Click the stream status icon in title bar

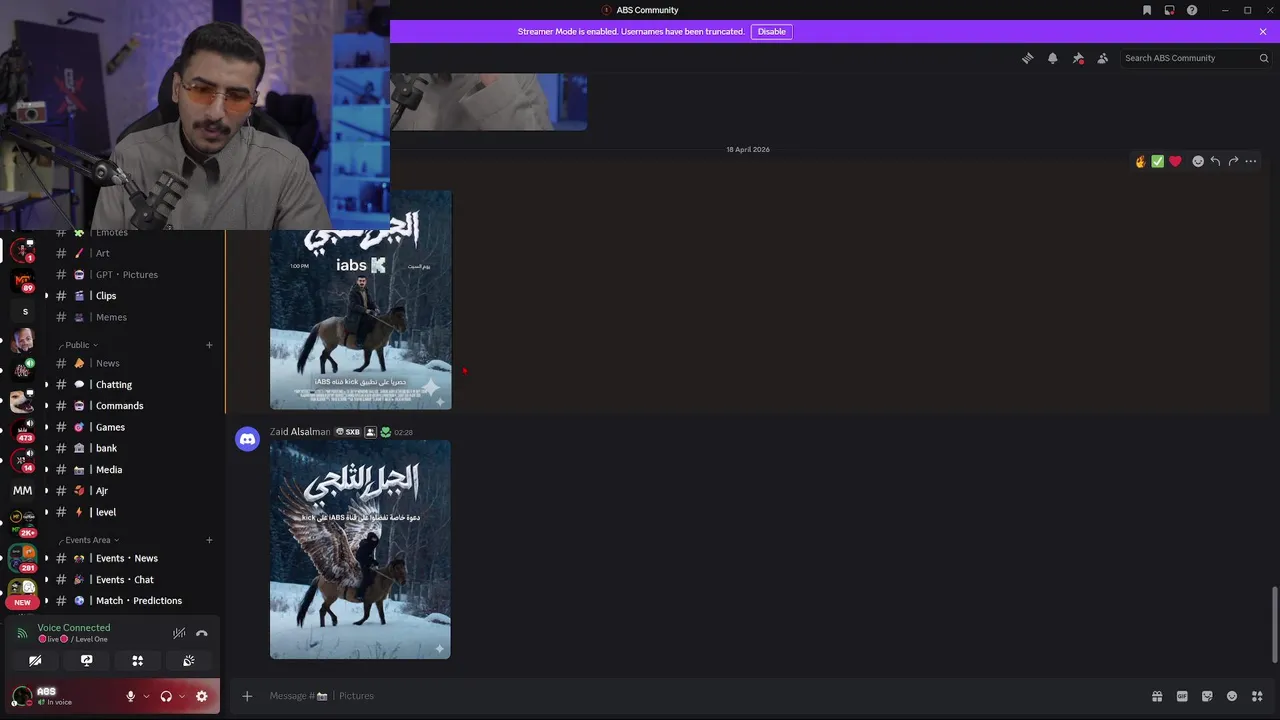point(1169,10)
